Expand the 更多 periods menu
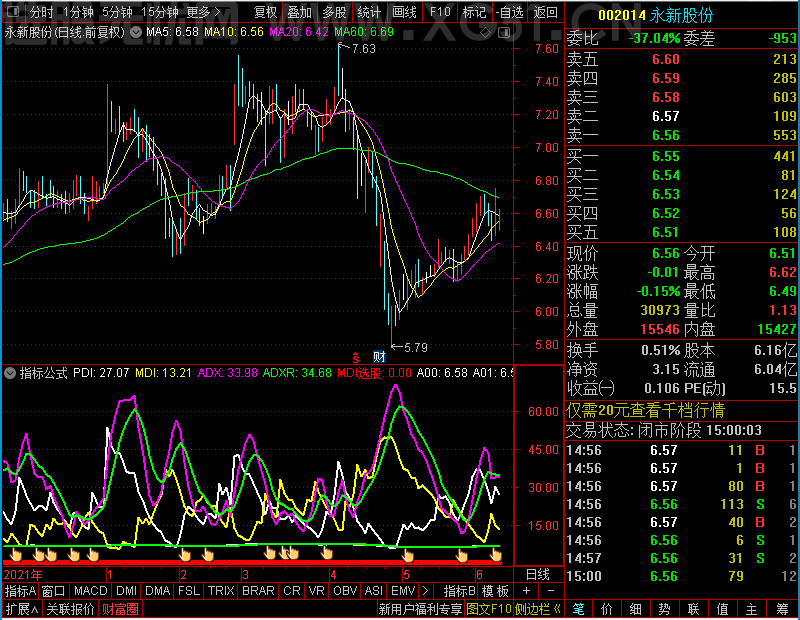 click(x=203, y=12)
